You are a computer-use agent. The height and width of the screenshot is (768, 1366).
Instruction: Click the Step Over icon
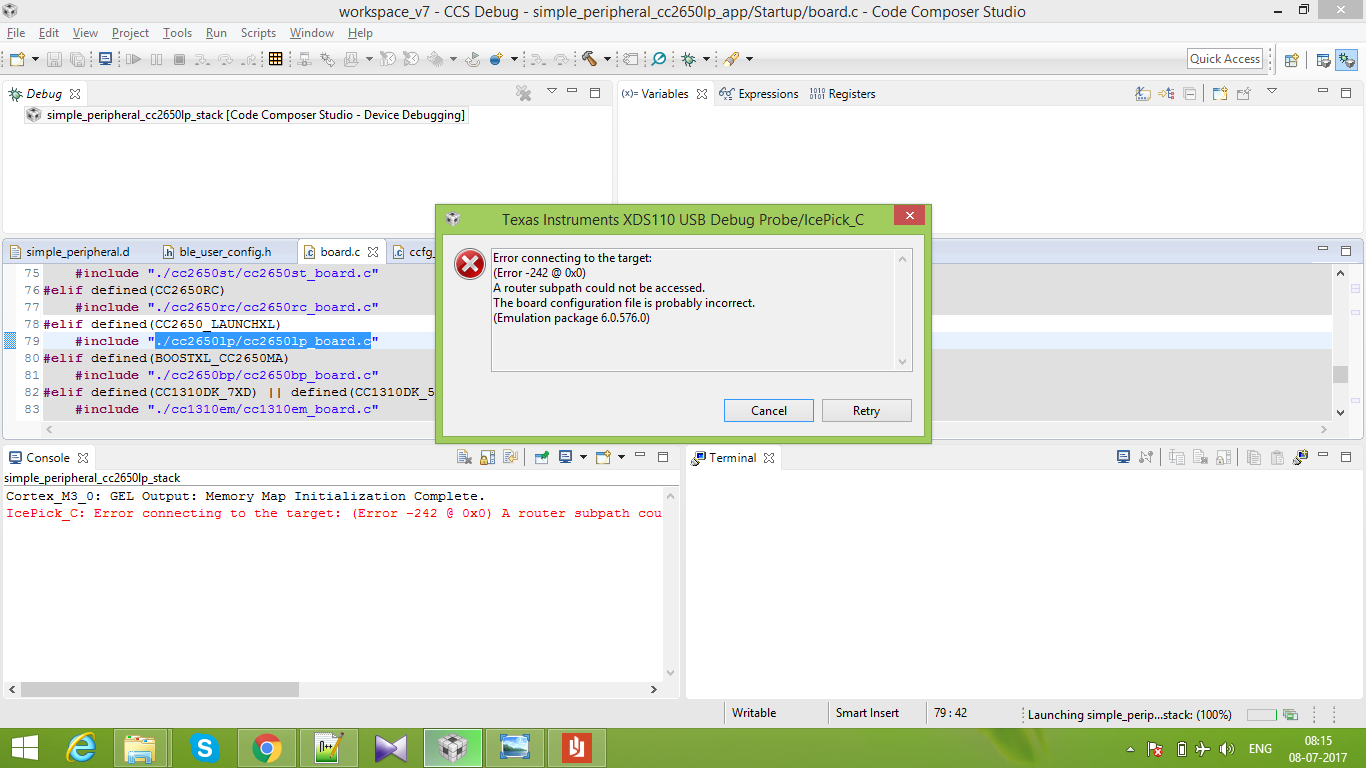click(x=226, y=58)
